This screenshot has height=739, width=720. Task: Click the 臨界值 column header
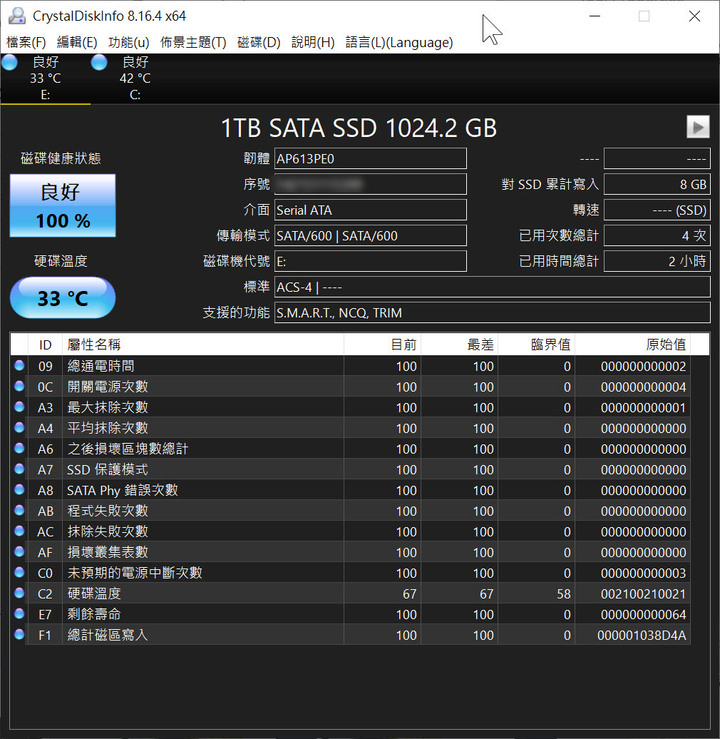(537, 345)
